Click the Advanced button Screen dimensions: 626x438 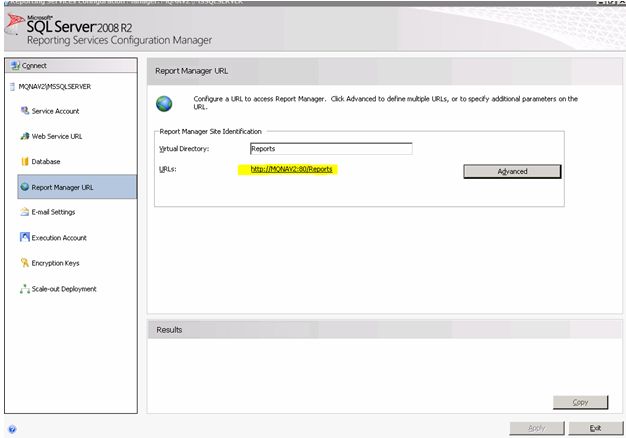point(512,171)
